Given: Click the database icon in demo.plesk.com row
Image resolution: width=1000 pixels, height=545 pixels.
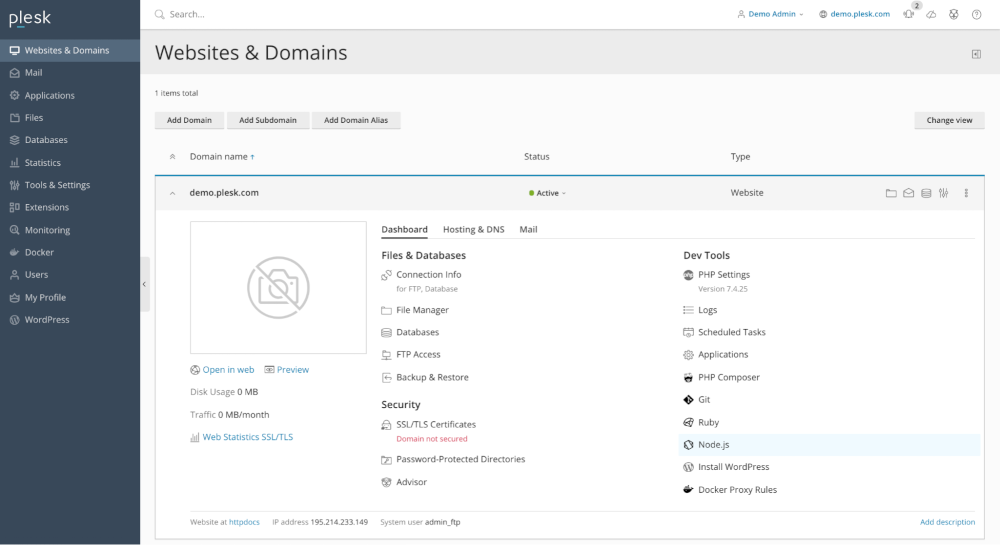Looking at the screenshot, I should pyautogui.click(x=926, y=193).
